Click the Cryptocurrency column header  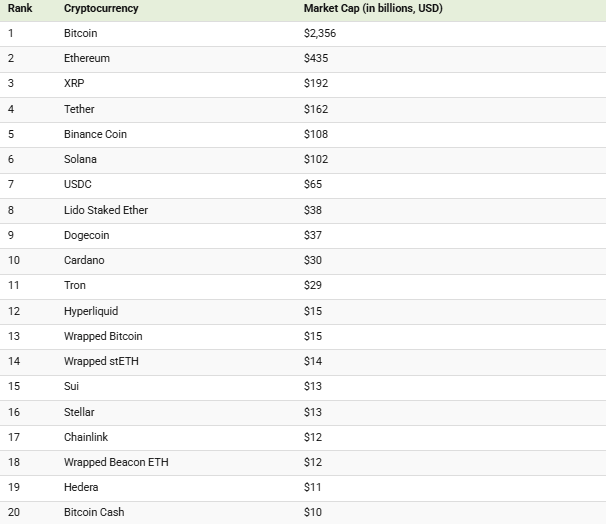click(101, 9)
